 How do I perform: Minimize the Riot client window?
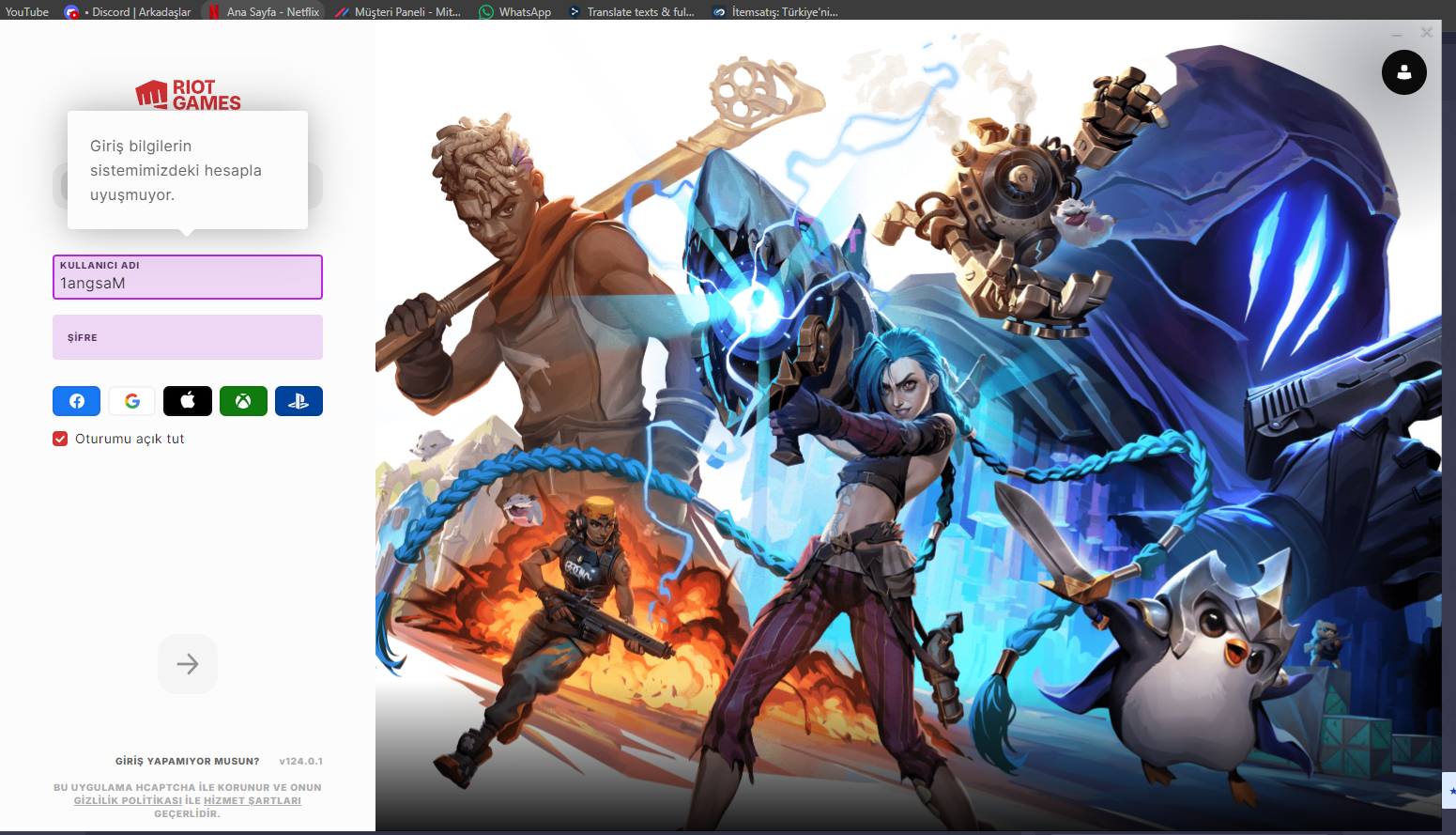pyautogui.click(x=1397, y=33)
